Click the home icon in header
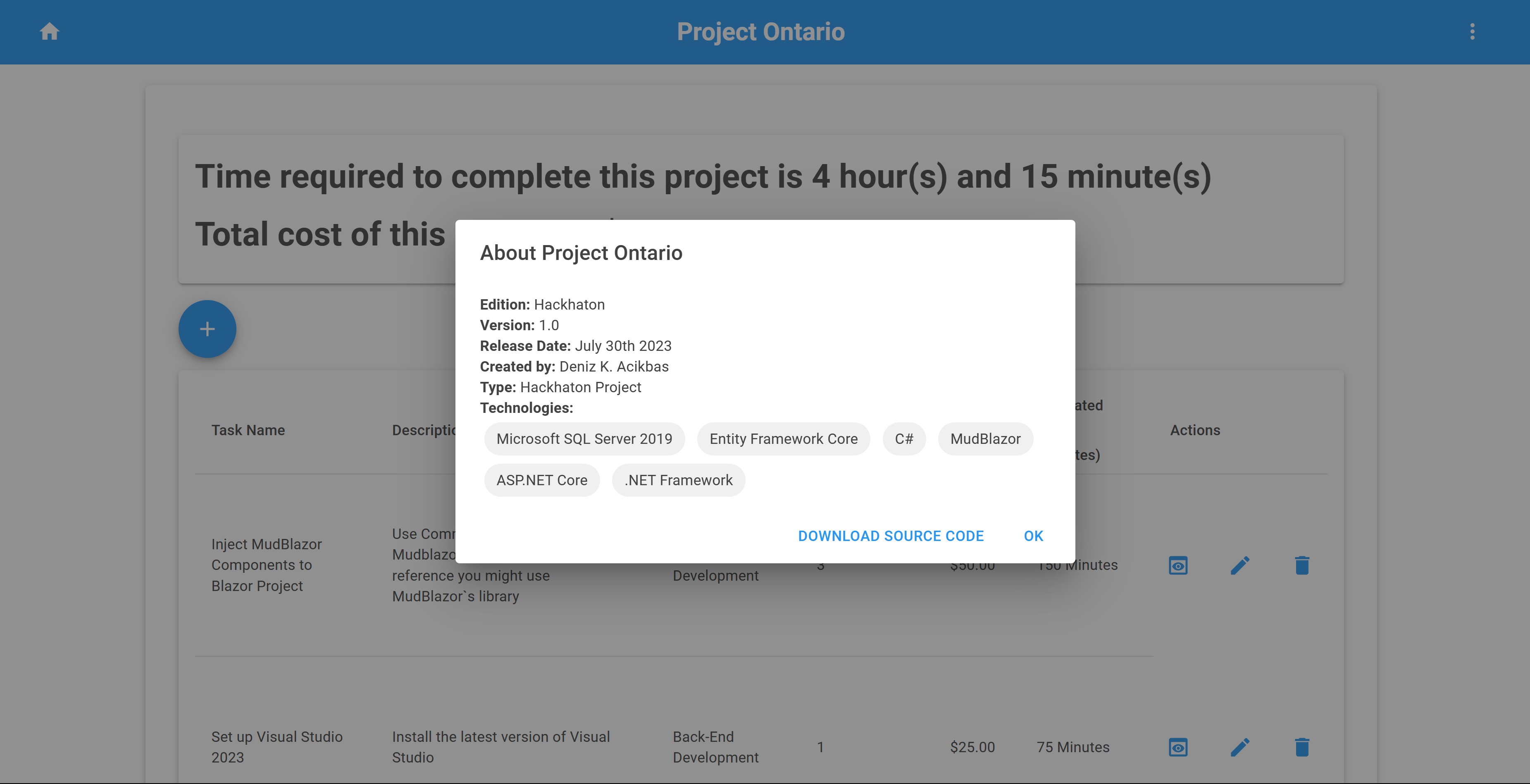 (49, 31)
